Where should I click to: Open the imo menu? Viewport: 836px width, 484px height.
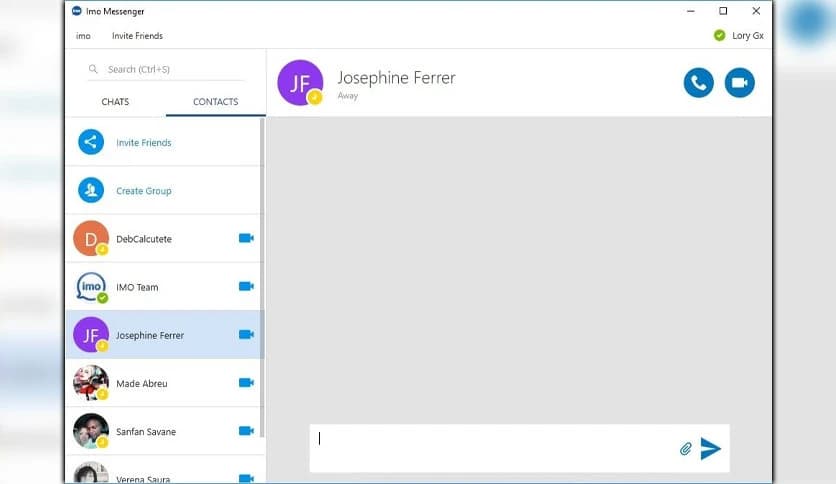pyautogui.click(x=83, y=36)
